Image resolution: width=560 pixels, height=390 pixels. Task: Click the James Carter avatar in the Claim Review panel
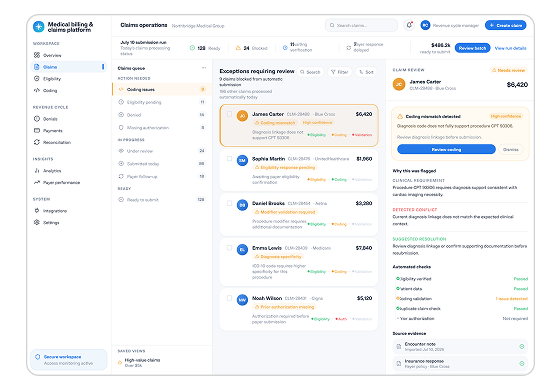coord(399,84)
